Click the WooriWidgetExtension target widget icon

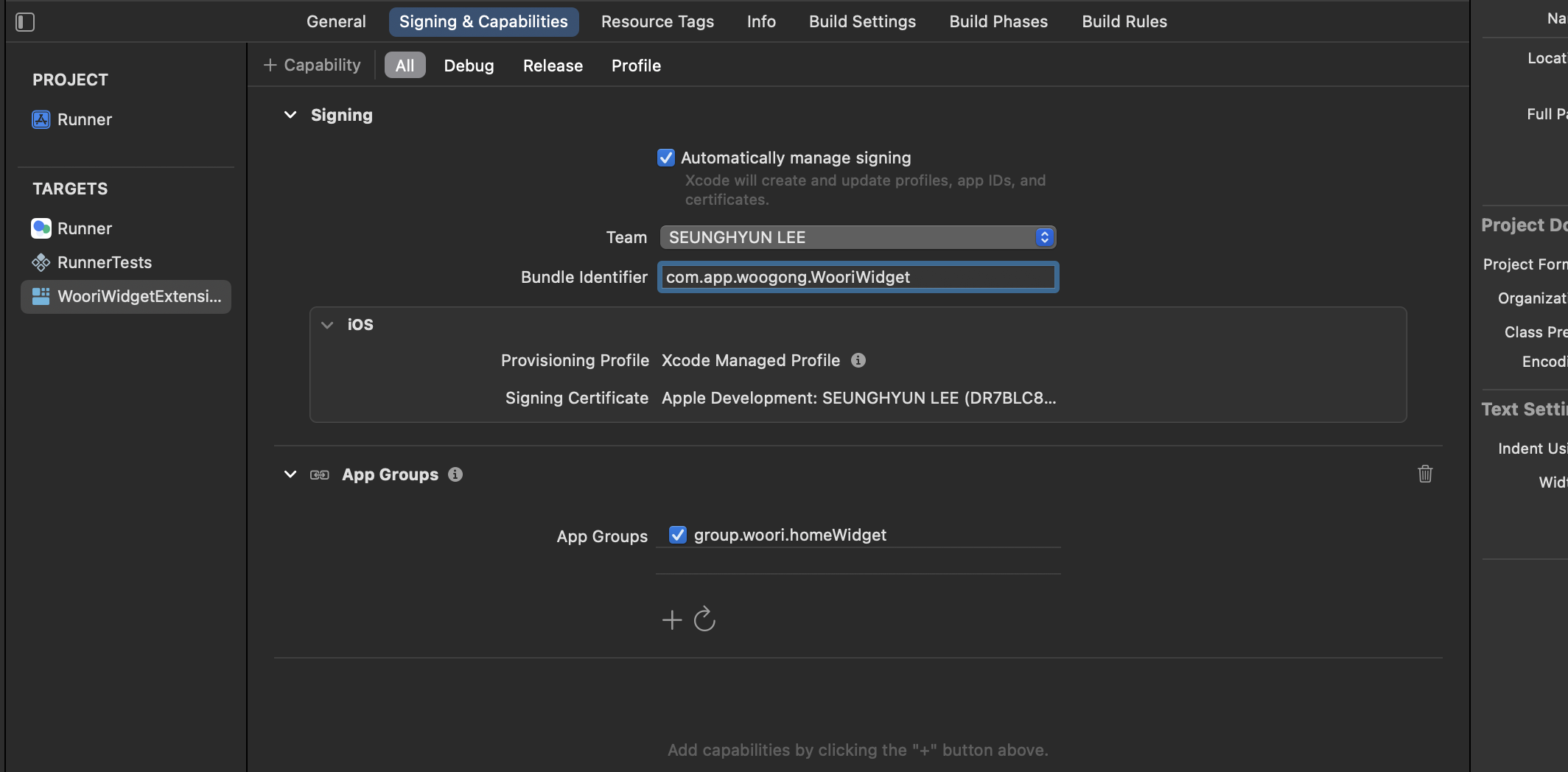(x=41, y=296)
